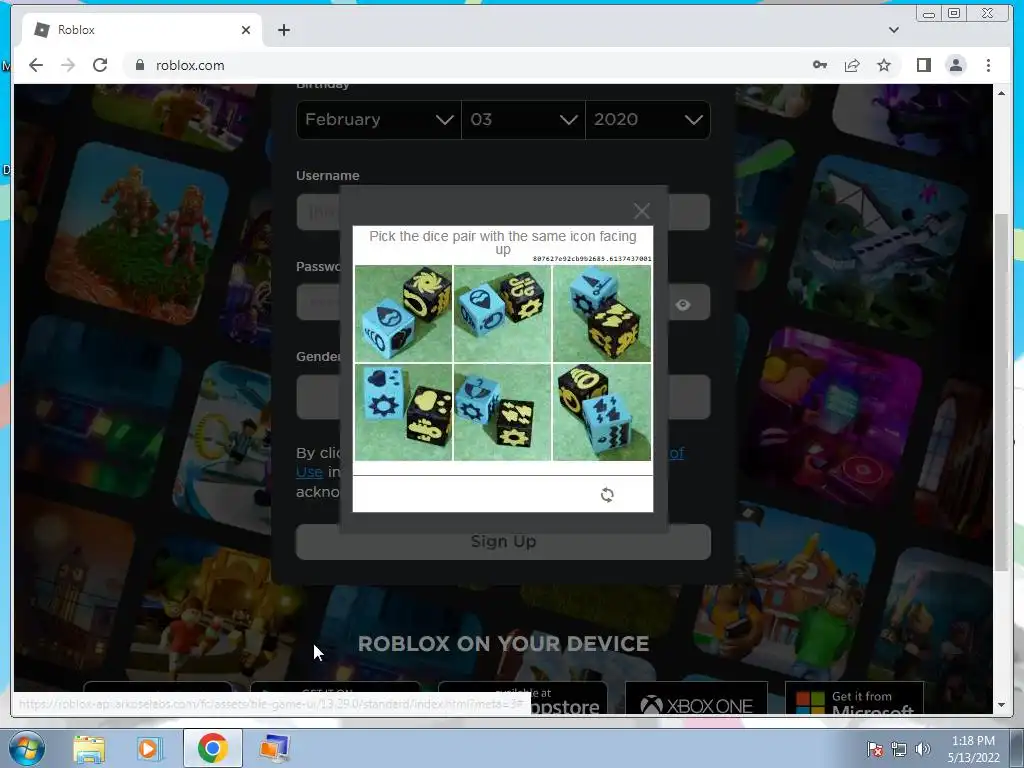Click the browser Back arrow
The image size is (1024, 768).
pyautogui.click(x=36, y=65)
